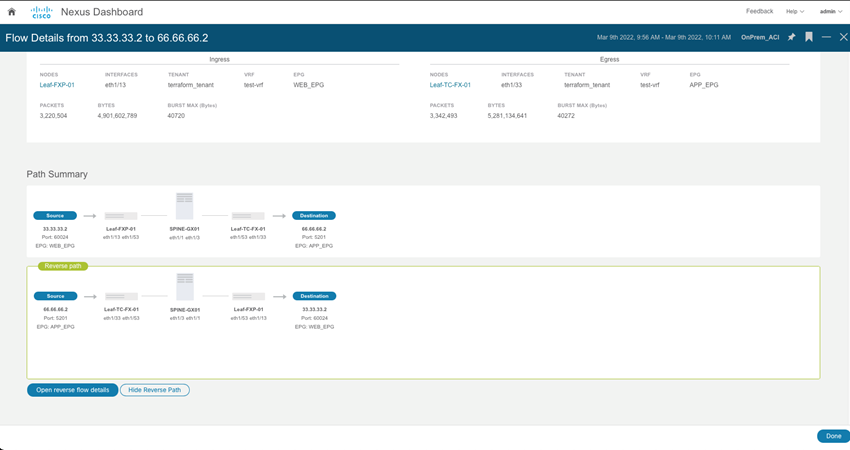Open the Leaf-TC-FX-01 egress node link

(450, 85)
